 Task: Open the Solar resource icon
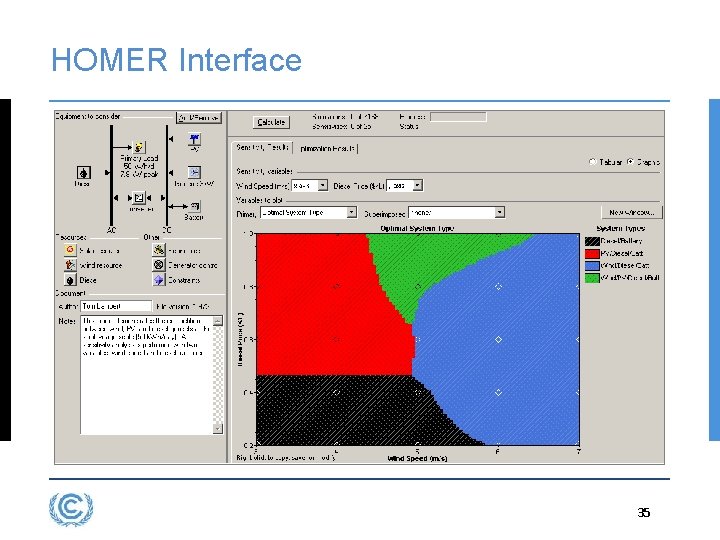point(70,250)
